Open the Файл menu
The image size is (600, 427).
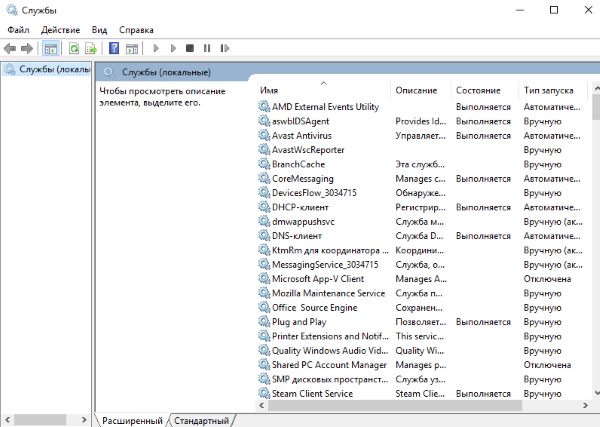click(18, 30)
